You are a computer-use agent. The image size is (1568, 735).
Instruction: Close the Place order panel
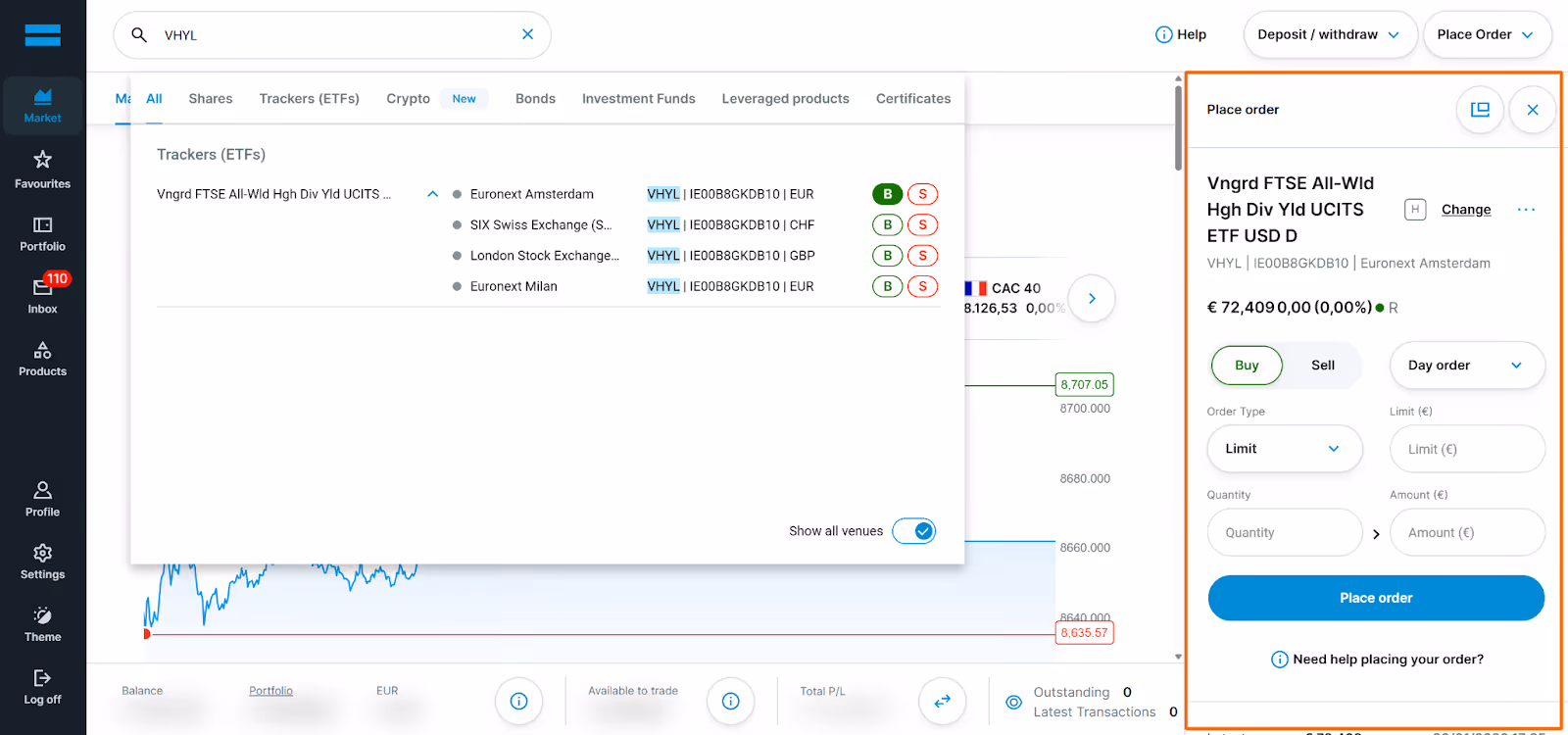tap(1533, 110)
